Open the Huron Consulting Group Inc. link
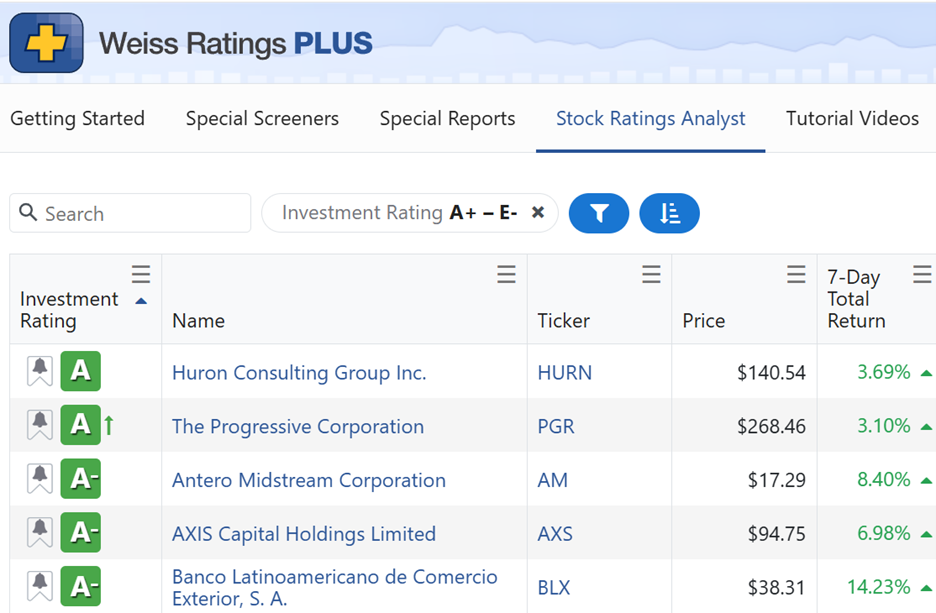936x613 pixels. point(299,373)
